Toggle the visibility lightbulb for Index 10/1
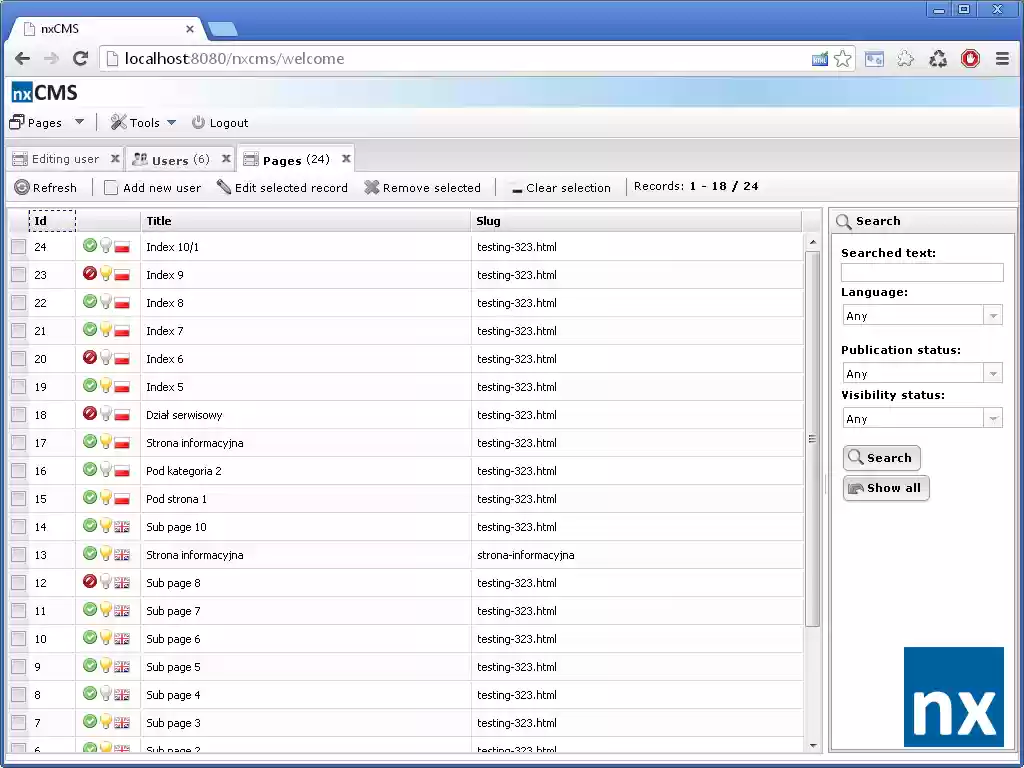Screen dimensions: 1024x768 (106, 247)
